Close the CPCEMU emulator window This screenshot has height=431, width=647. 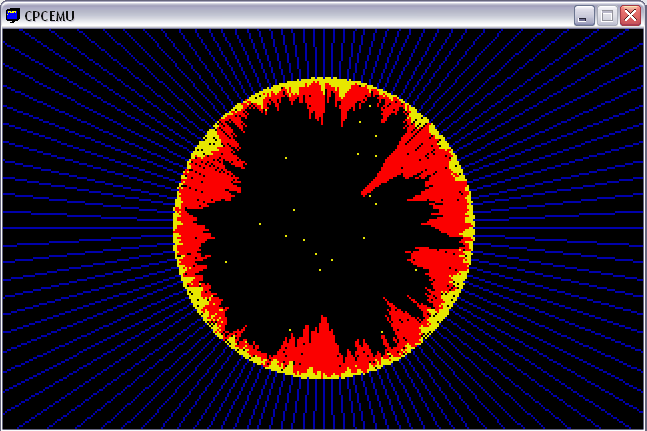tap(630, 16)
